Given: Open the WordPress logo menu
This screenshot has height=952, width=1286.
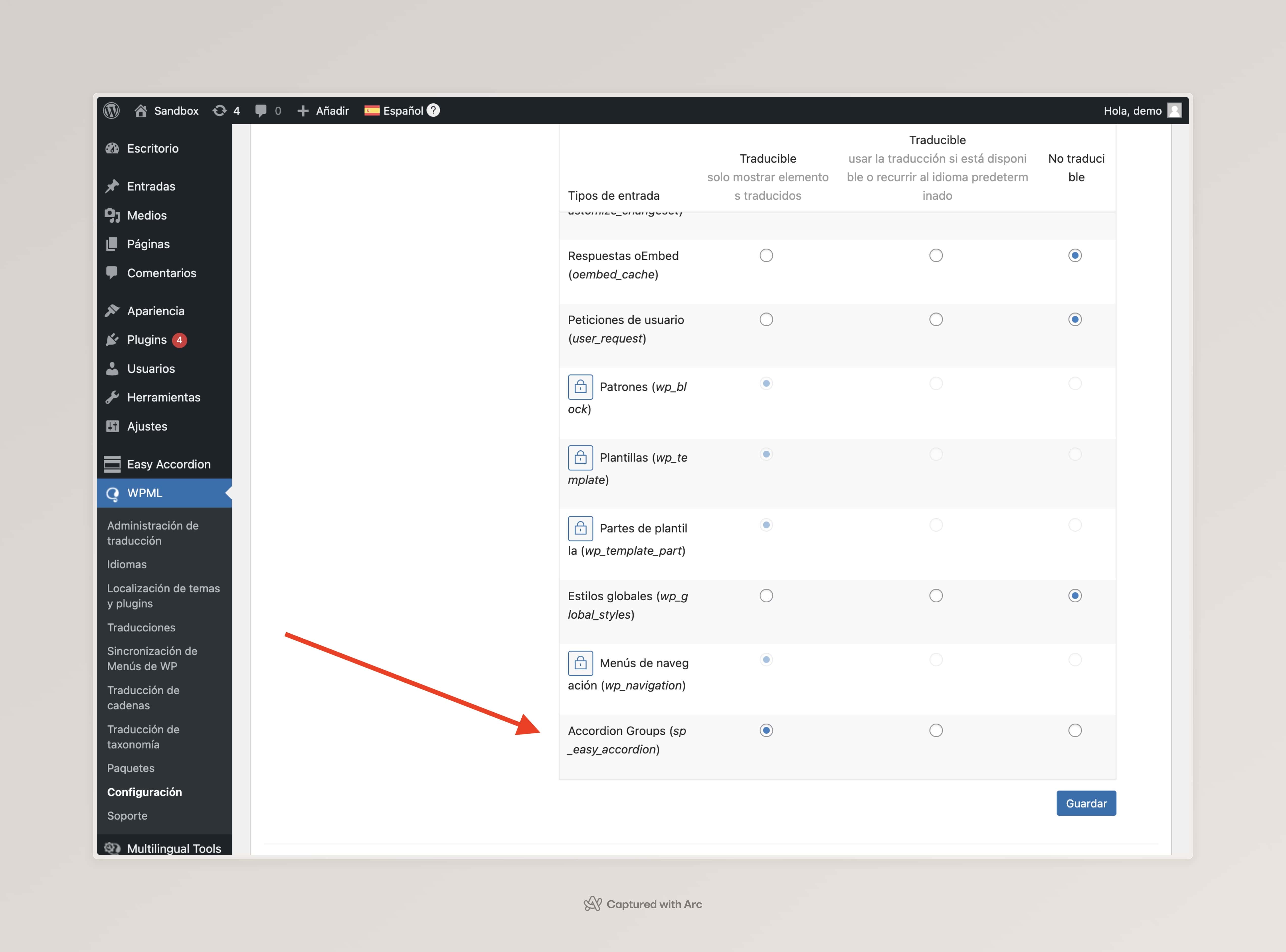Looking at the screenshot, I should click(111, 111).
